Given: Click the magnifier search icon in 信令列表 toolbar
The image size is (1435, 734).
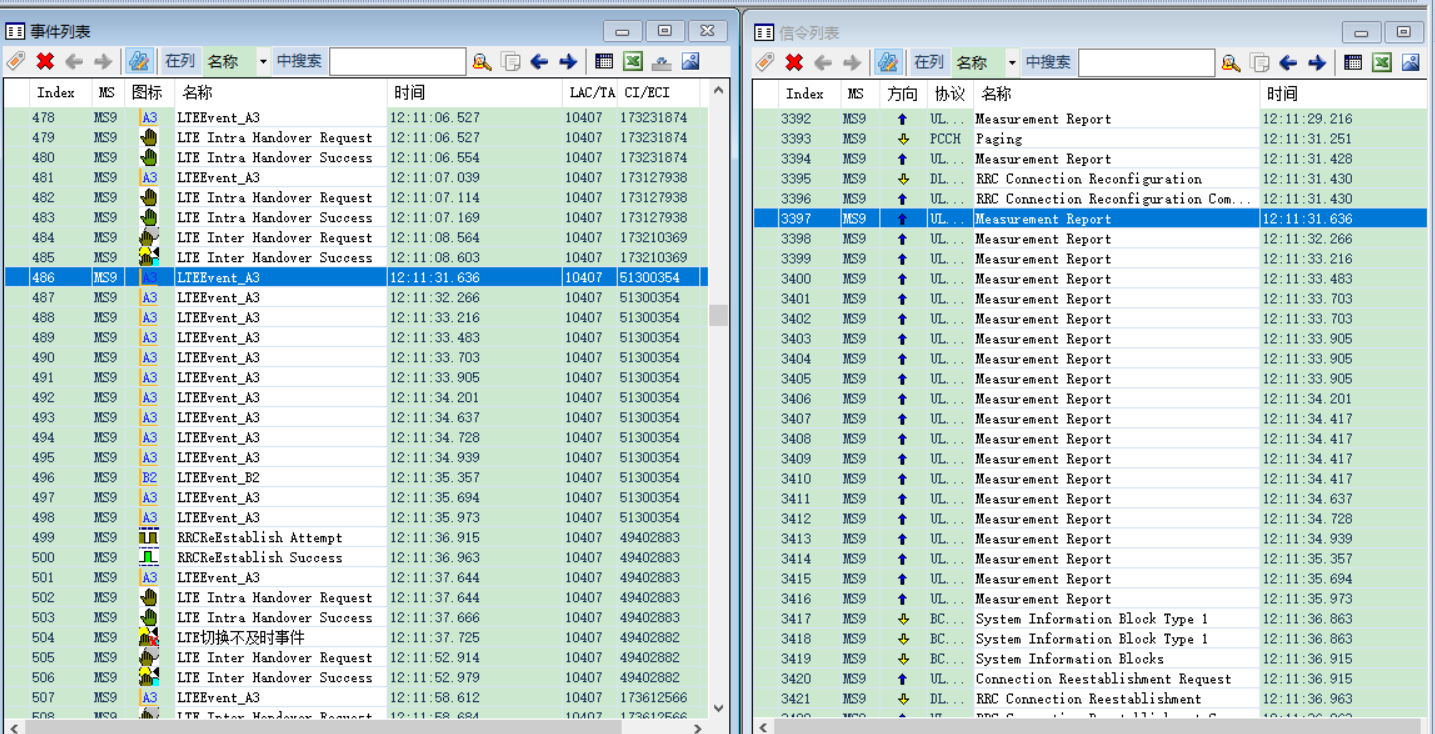Looking at the screenshot, I should 1231,62.
